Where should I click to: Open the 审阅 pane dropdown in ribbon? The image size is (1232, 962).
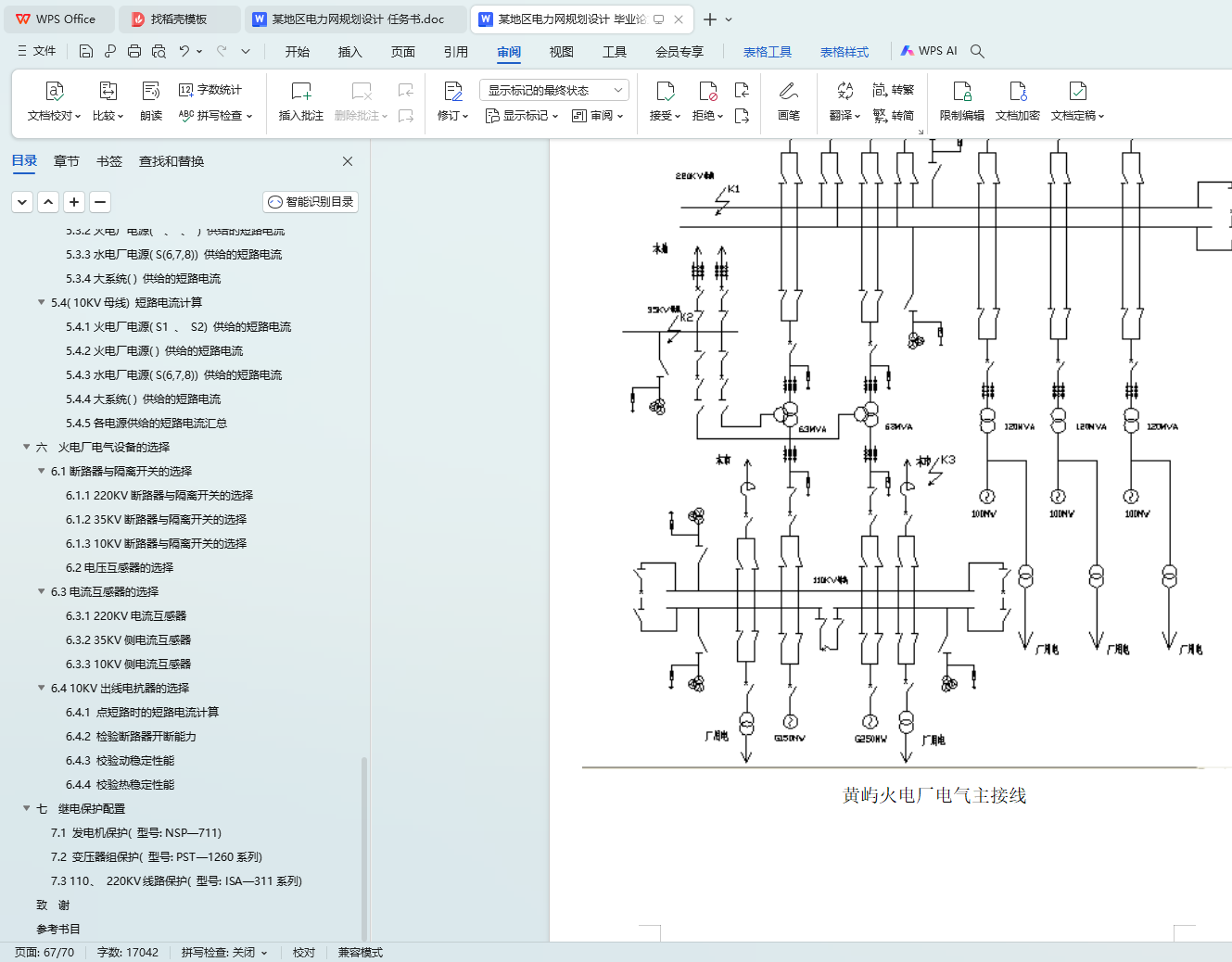pos(598,116)
